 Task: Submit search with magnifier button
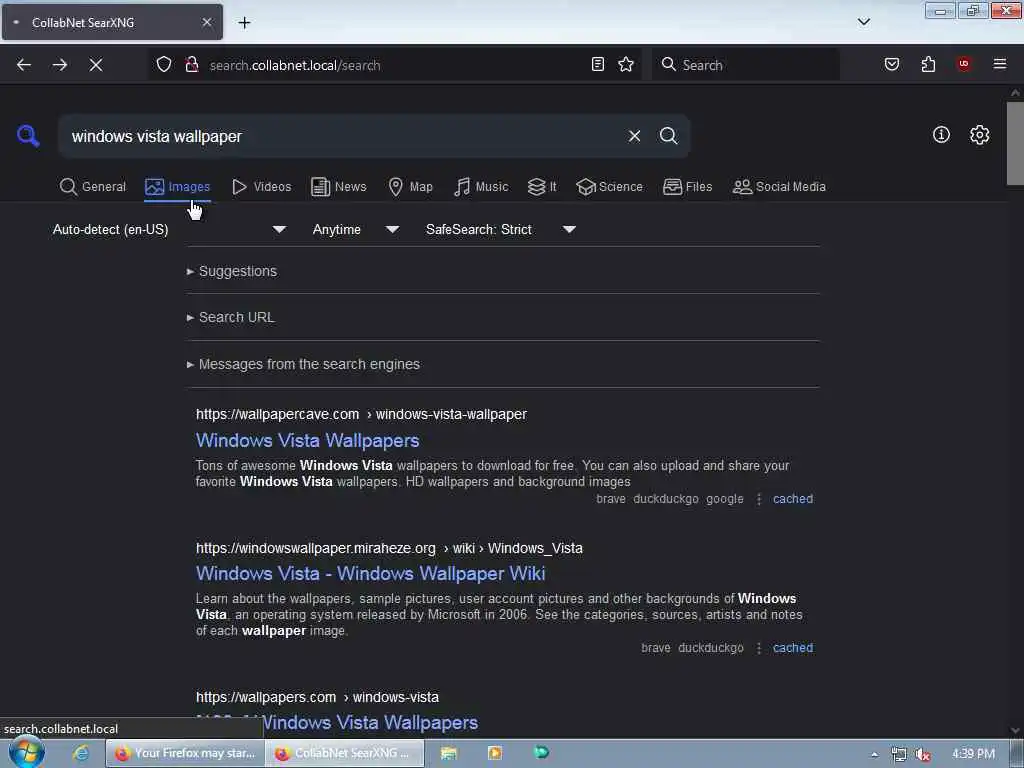coord(669,136)
